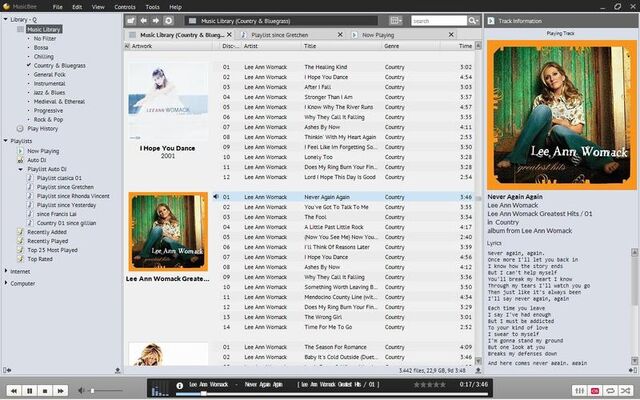Screen dimensions: 640x400
Task: Open the View menu
Action: click(x=98, y=7)
